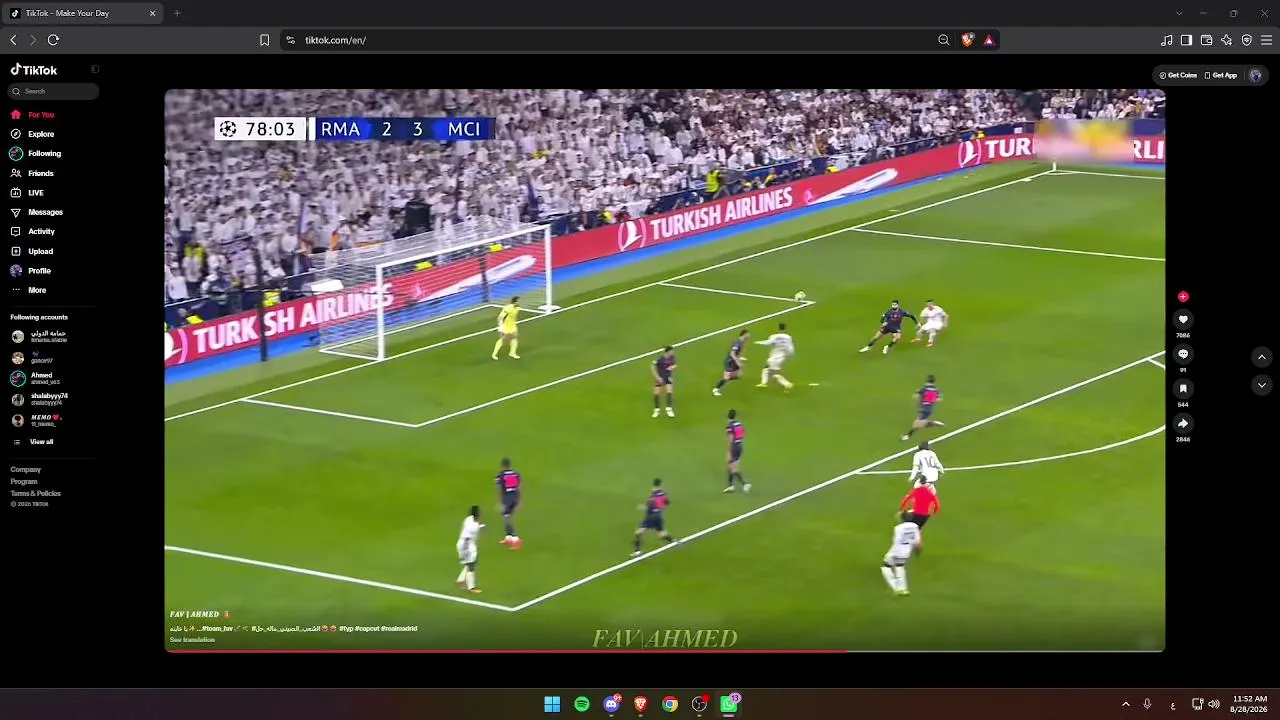Open the Brave Wallet
This screenshot has width=1280, height=720.
(x=1207, y=40)
